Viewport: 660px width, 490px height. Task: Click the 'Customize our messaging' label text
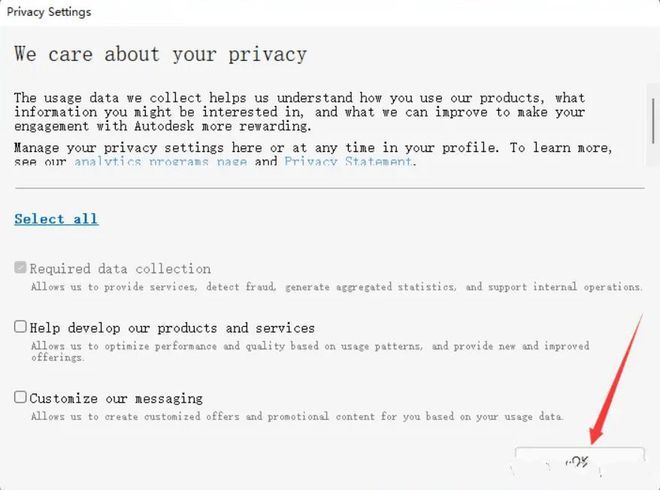pyautogui.click(x=116, y=397)
